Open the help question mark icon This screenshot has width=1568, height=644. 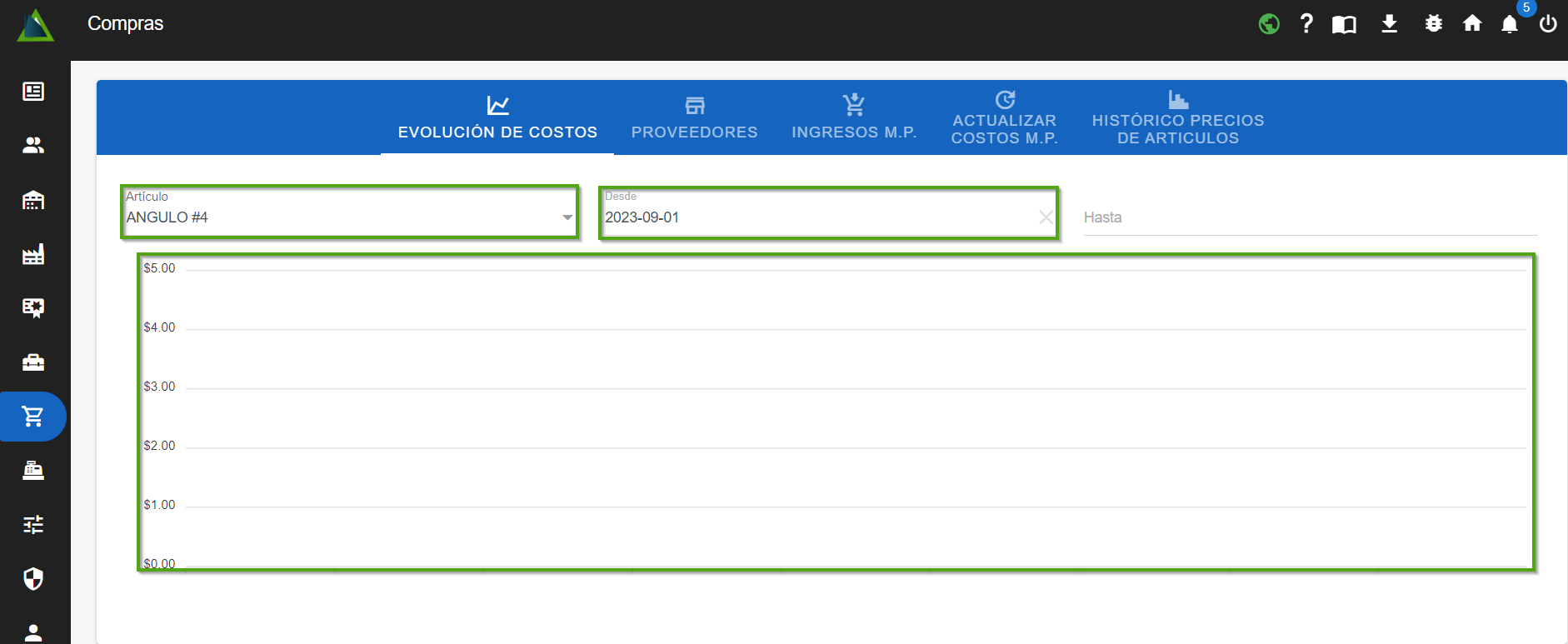1306,24
